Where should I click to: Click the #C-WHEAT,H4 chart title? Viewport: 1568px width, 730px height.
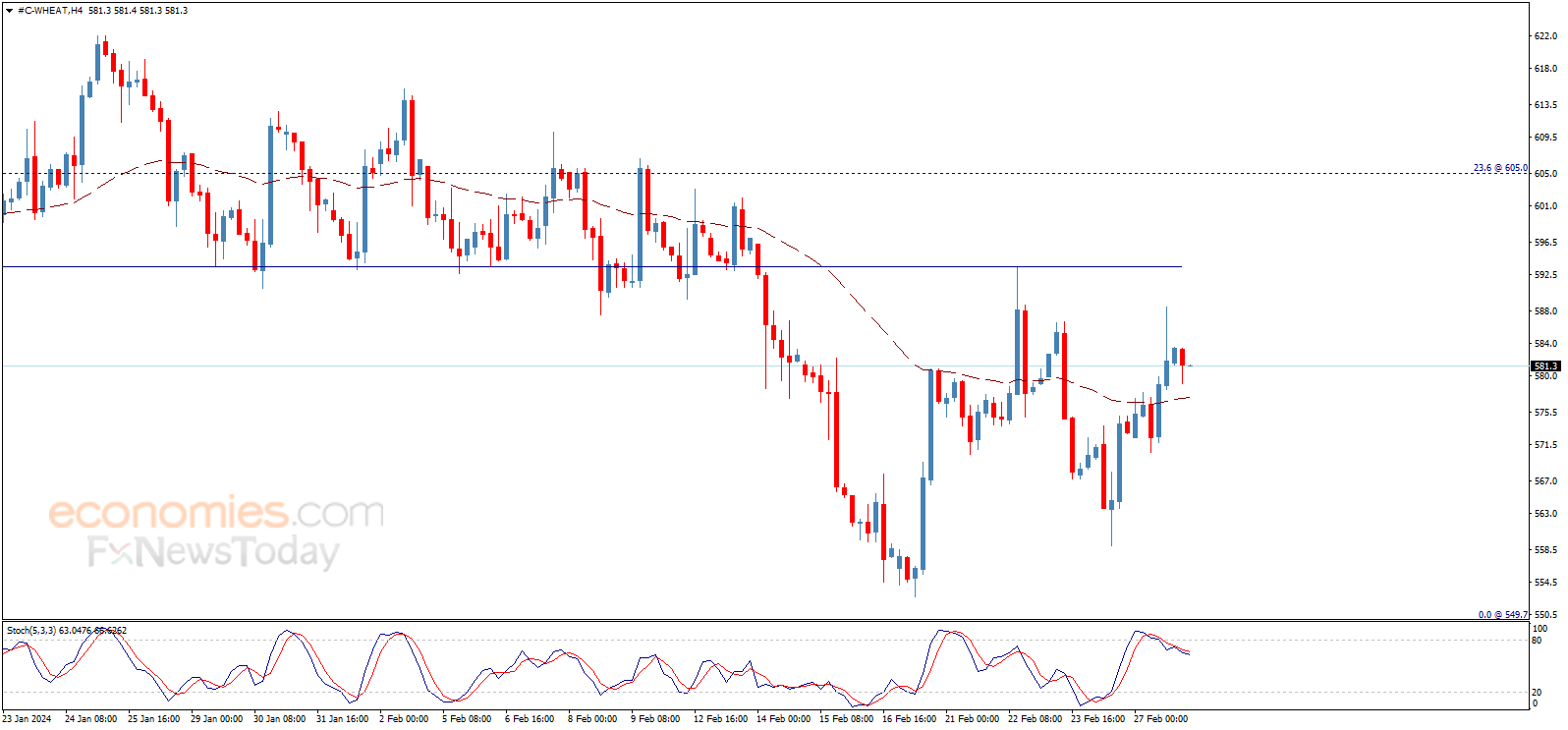[x=50, y=11]
